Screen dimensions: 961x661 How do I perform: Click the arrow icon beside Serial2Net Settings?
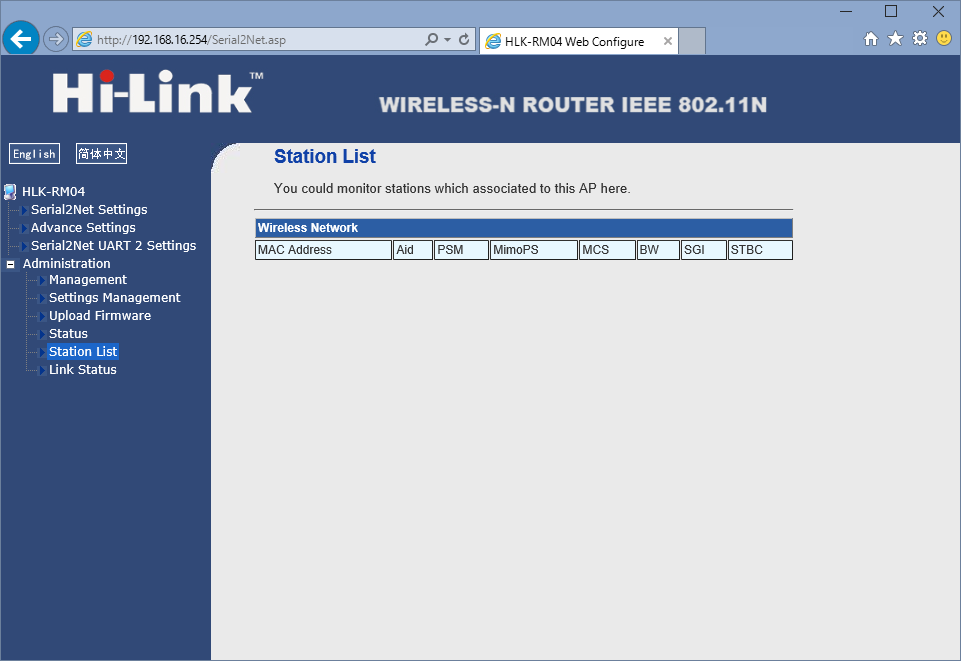25,210
